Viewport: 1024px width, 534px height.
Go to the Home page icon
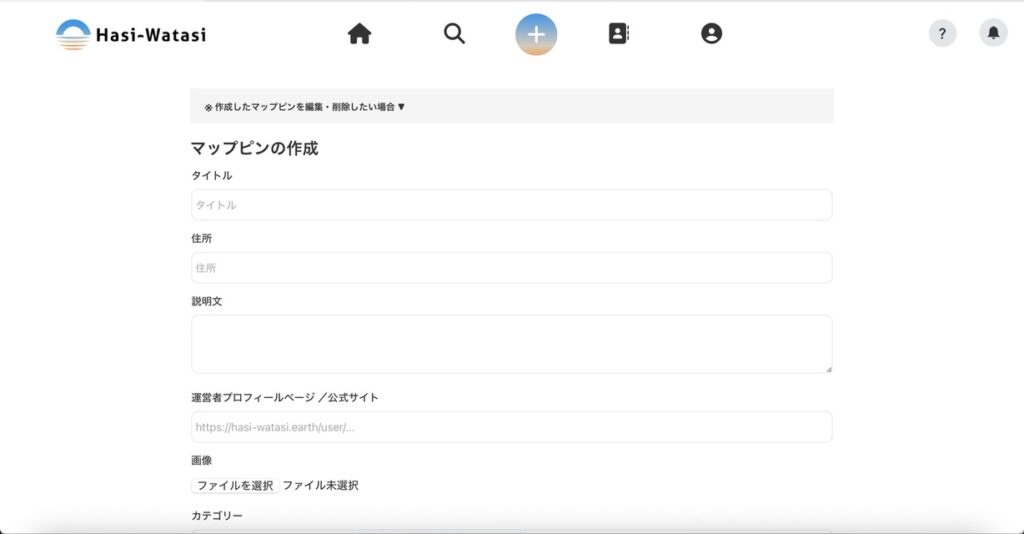[359, 34]
